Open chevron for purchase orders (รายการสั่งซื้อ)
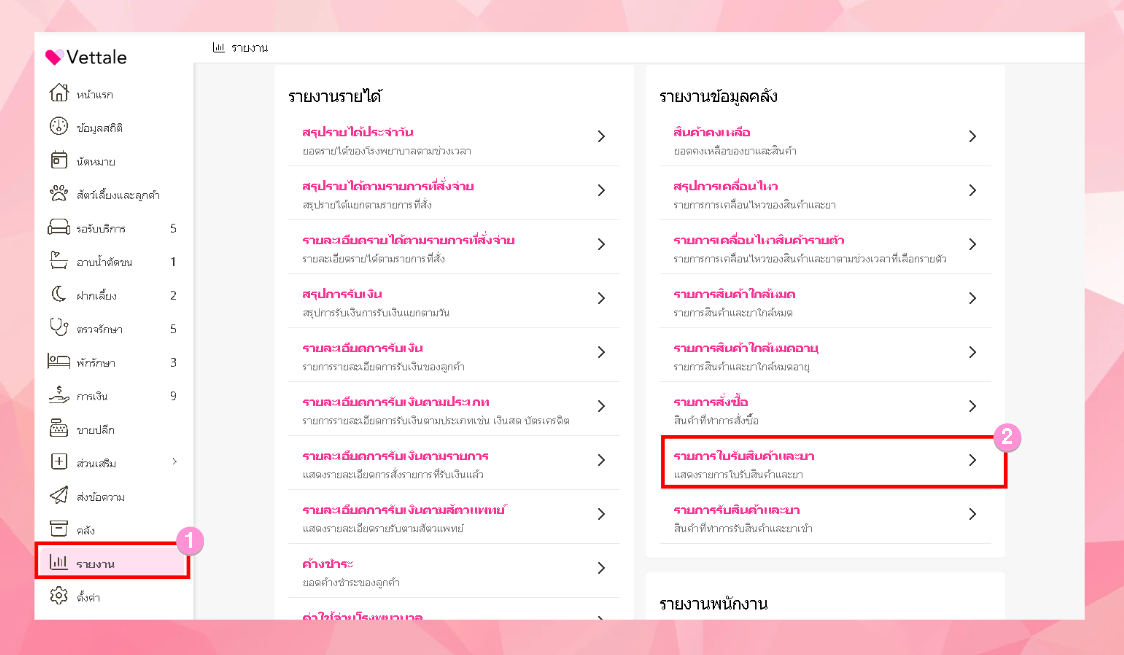The image size is (1124, 655). pos(972,406)
